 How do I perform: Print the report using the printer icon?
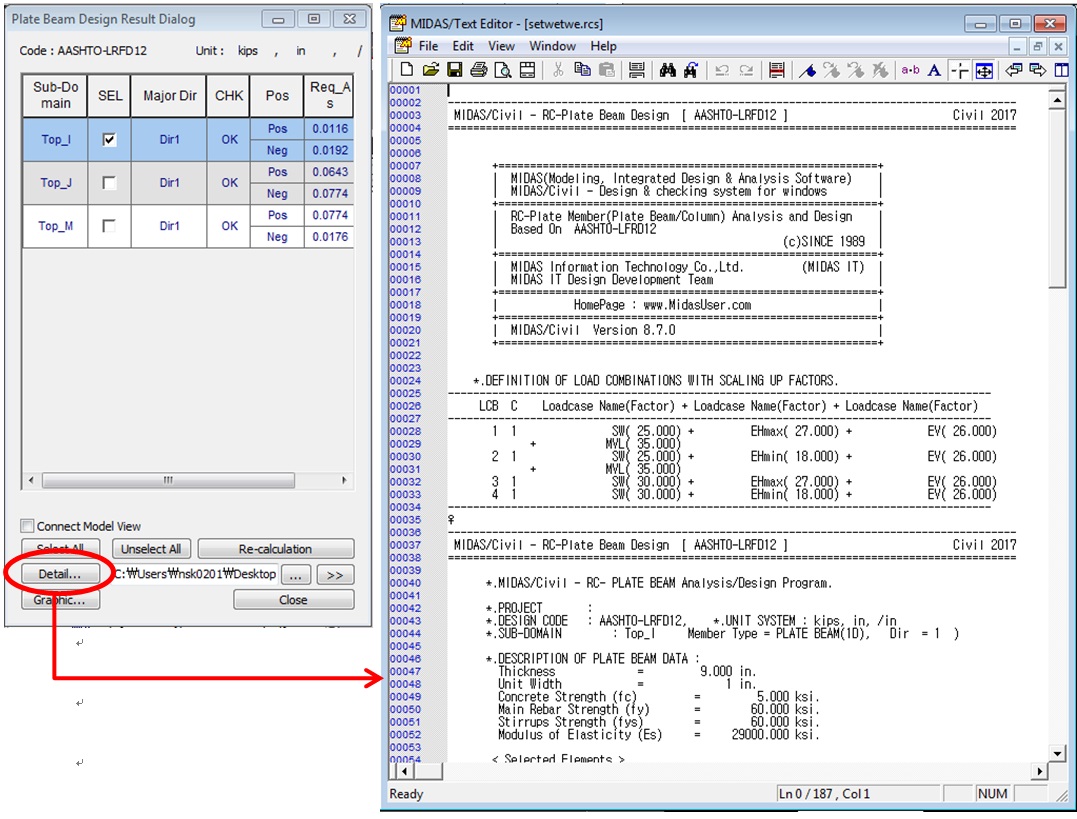(479, 70)
